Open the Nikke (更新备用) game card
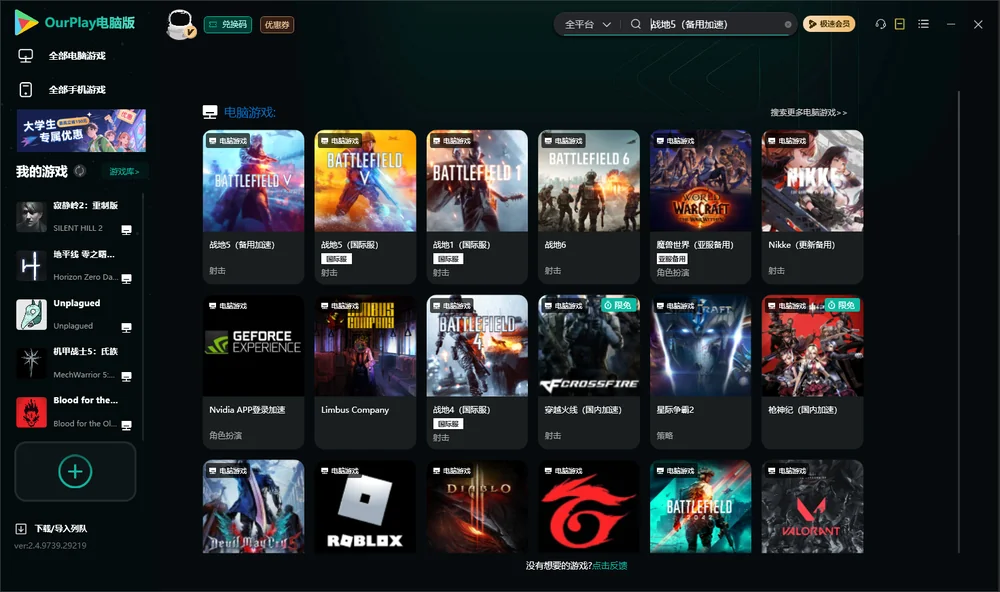Screen dimensions: 1000x592 click(812, 207)
